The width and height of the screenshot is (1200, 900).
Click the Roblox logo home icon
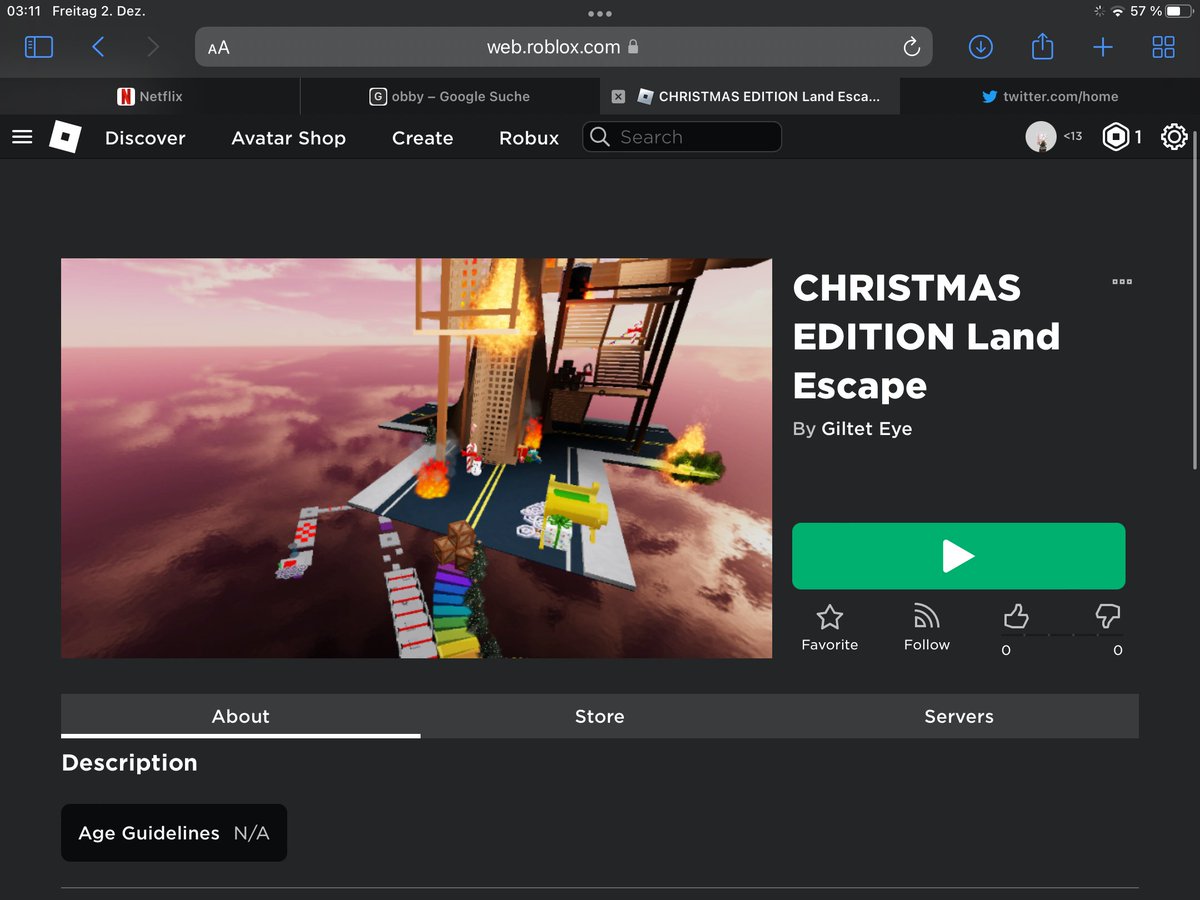tap(65, 137)
